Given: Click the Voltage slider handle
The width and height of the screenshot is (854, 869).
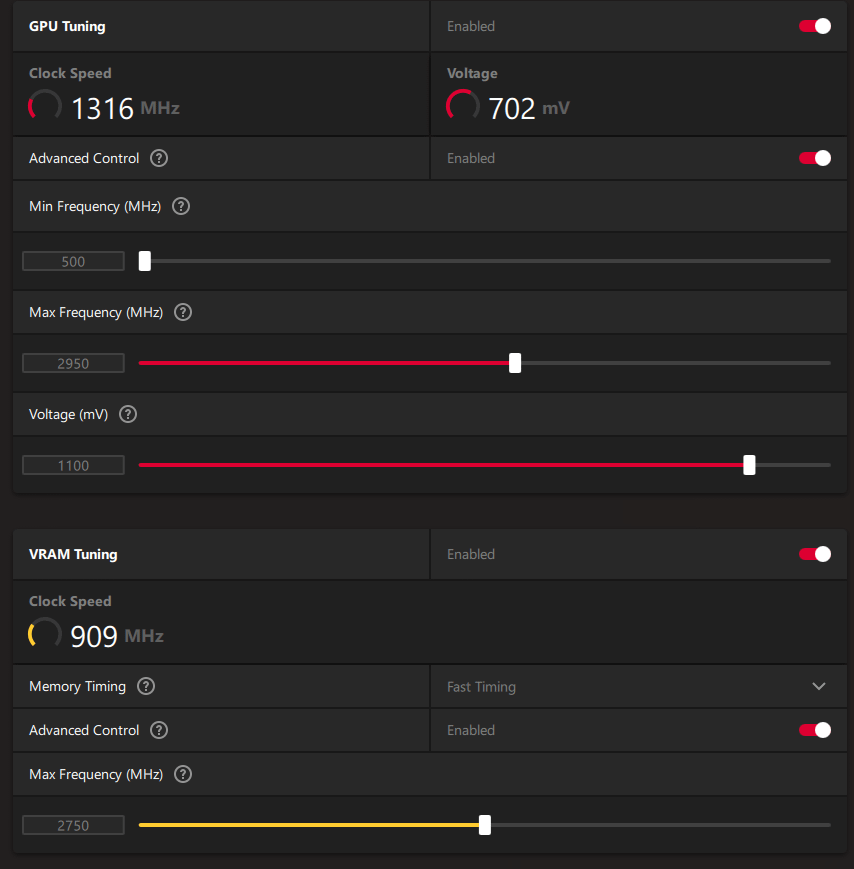Looking at the screenshot, I should (x=749, y=465).
